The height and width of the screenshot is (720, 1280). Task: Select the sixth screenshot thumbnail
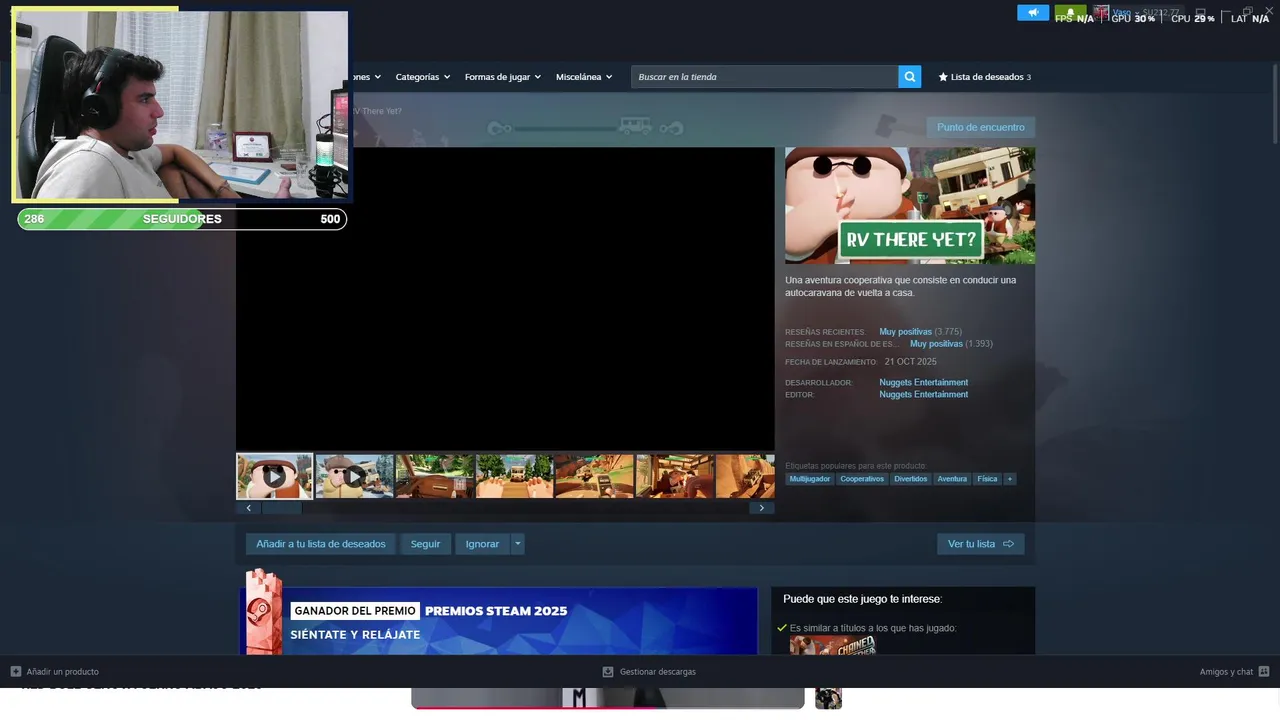[x=674, y=476]
